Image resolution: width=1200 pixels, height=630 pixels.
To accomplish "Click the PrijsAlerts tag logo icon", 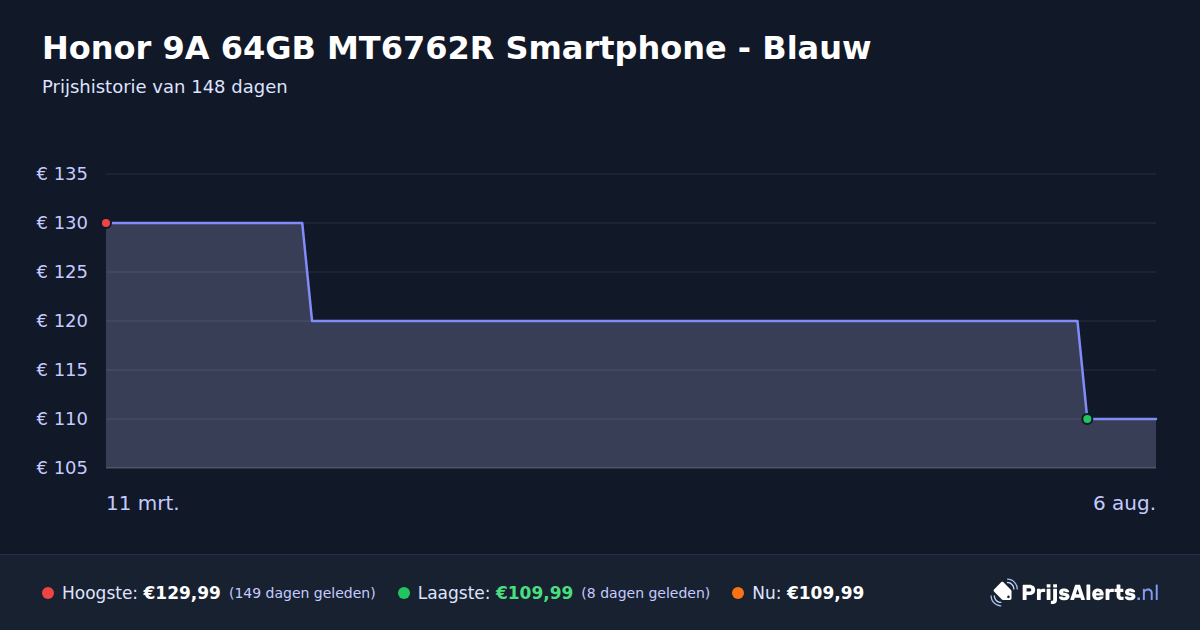I will [x=1003, y=592].
